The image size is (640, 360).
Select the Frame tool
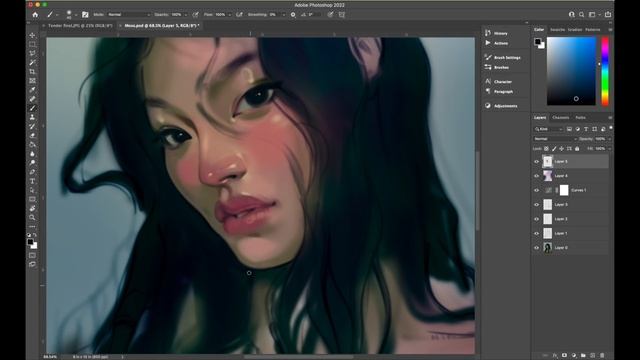[x=32, y=81]
